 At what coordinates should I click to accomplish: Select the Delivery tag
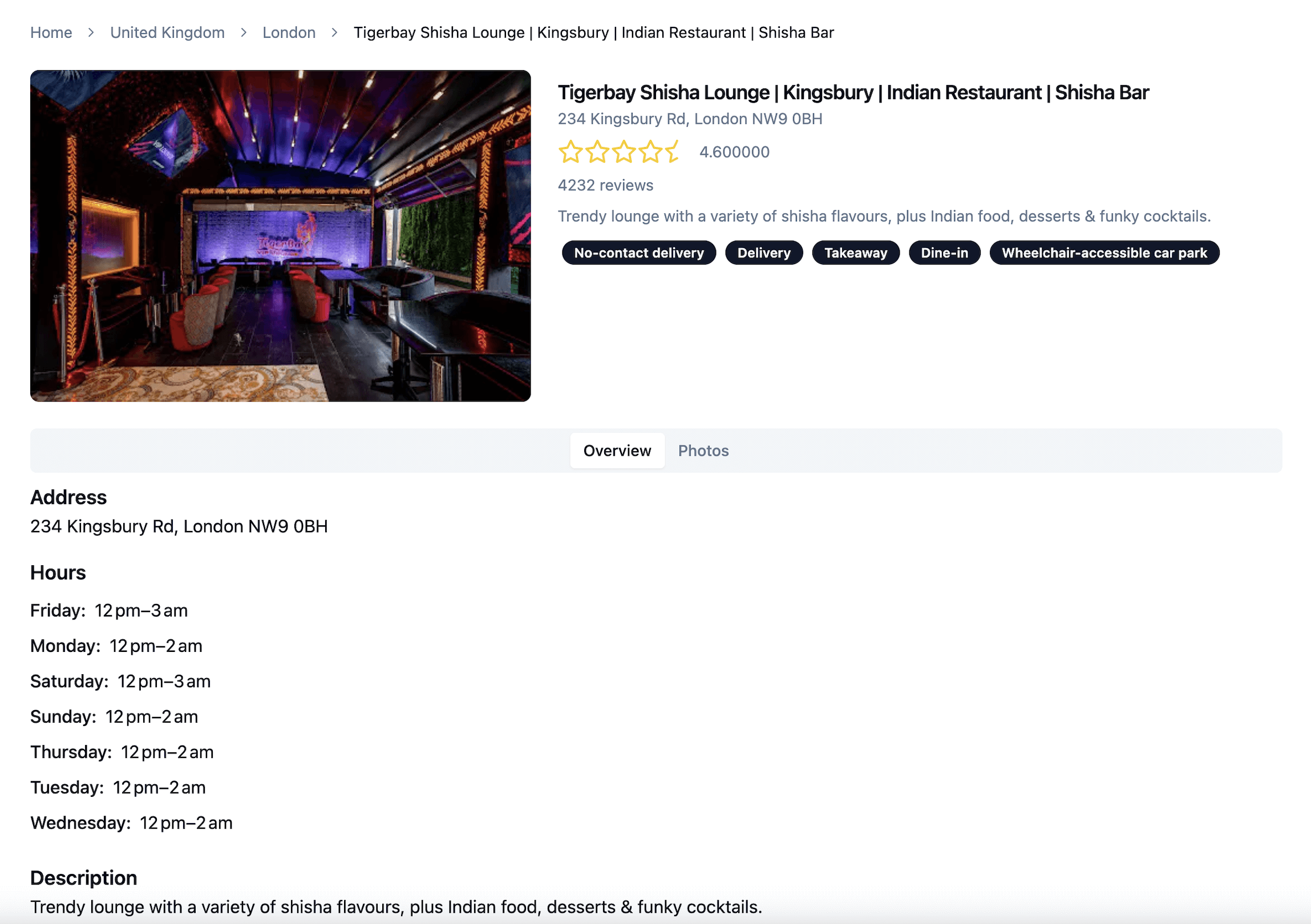tap(764, 253)
